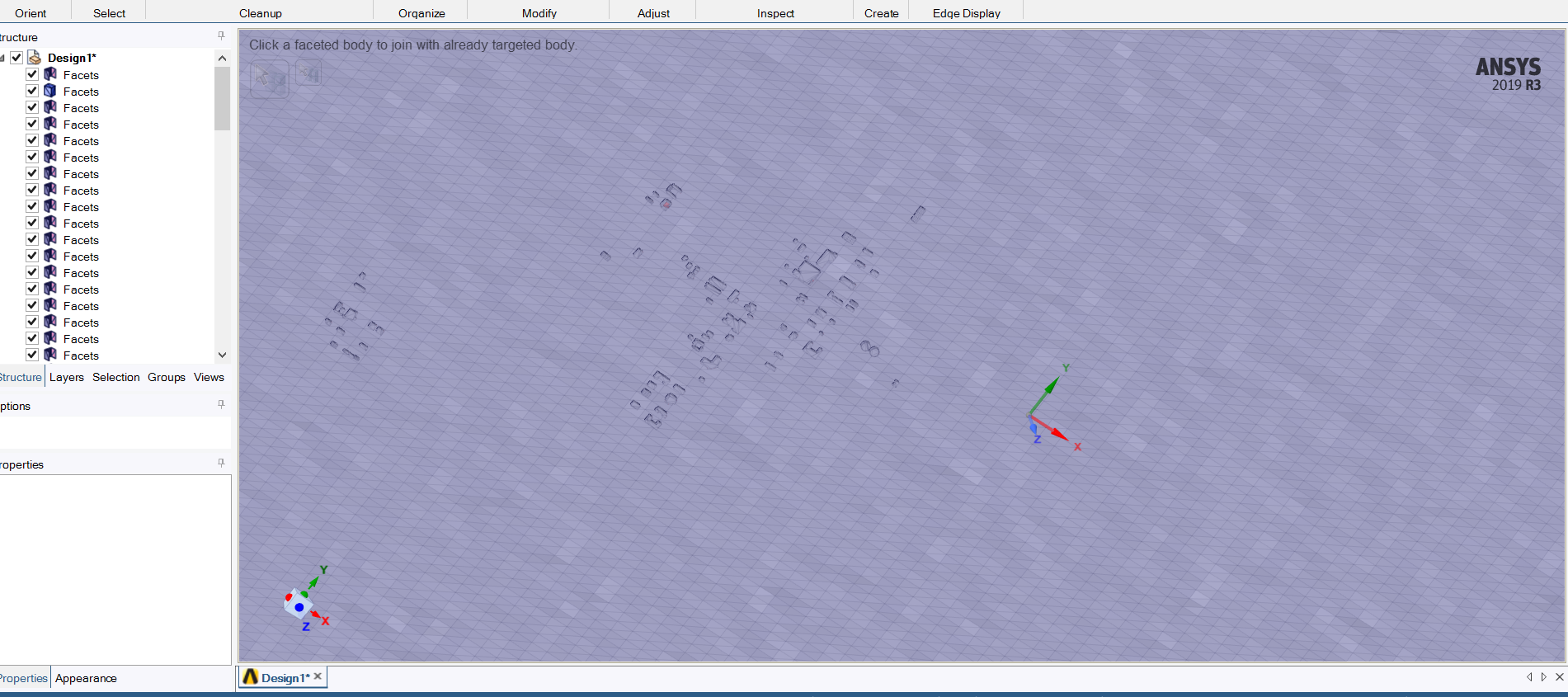
Task: Click the Properties panel pushpin icon
Action: (x=221, y=463)
